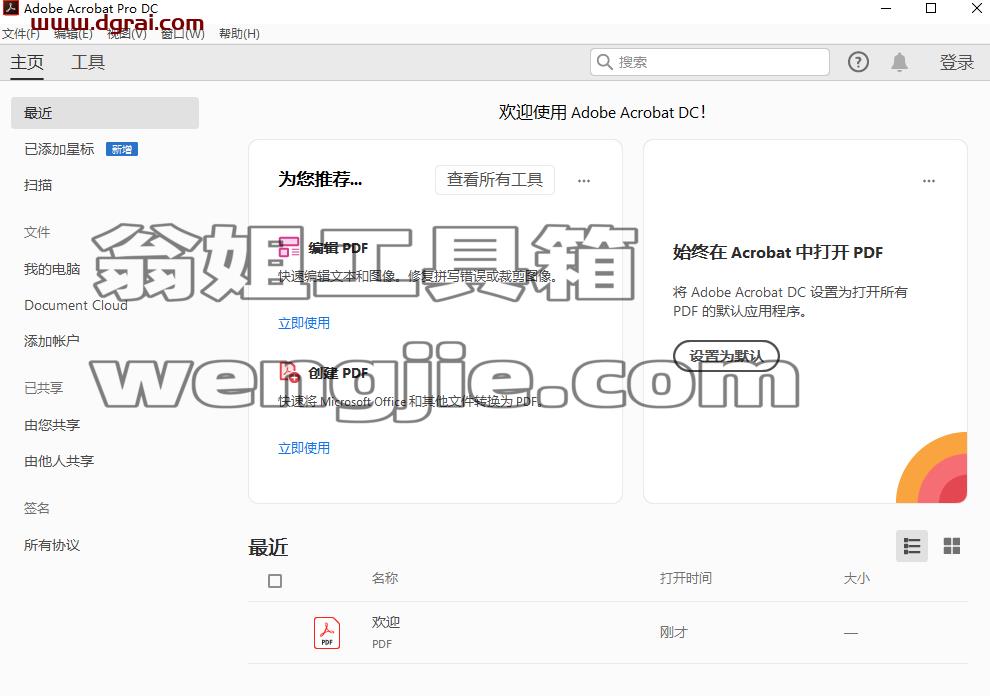Open the 帮助(H) menu
The width and height of the screenshot is (990, 696).
pyautogui.click(x=239, y=33)
